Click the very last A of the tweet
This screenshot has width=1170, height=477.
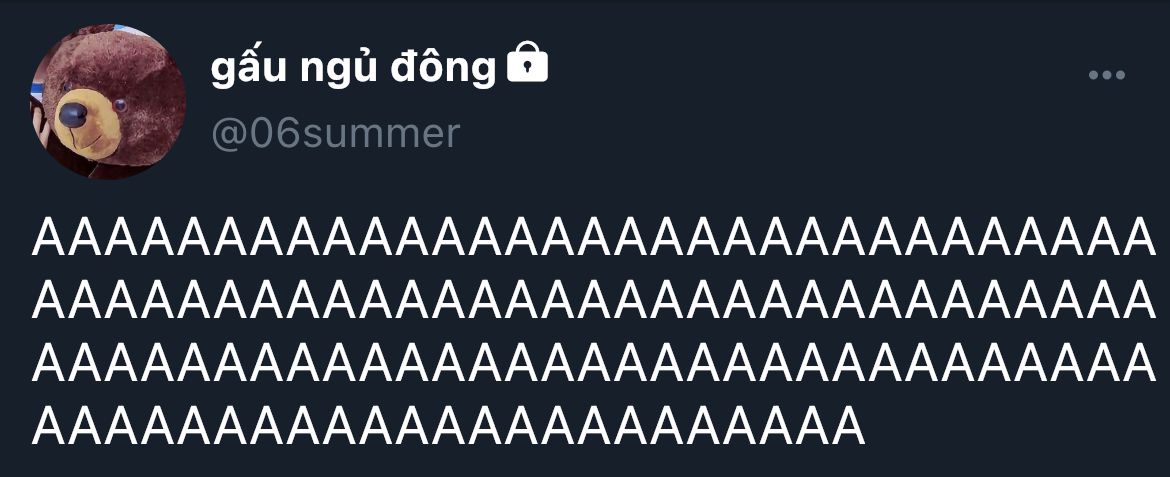pos(846,424)
